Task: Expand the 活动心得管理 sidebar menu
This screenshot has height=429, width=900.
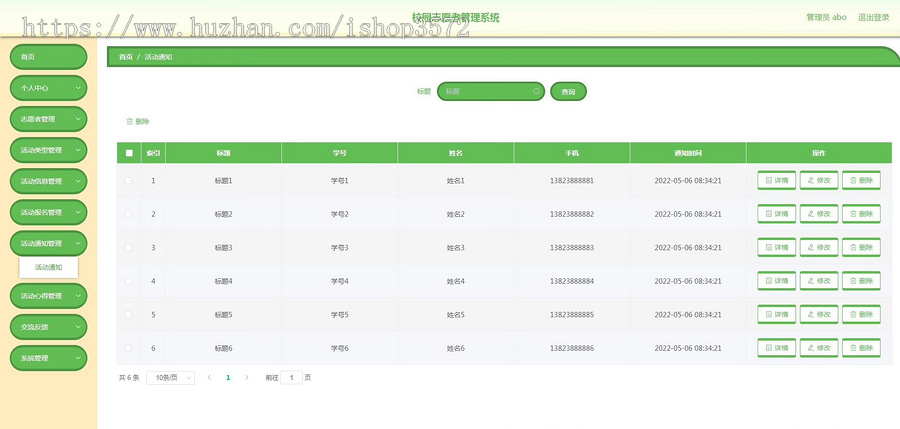Action: coord(49,296)
